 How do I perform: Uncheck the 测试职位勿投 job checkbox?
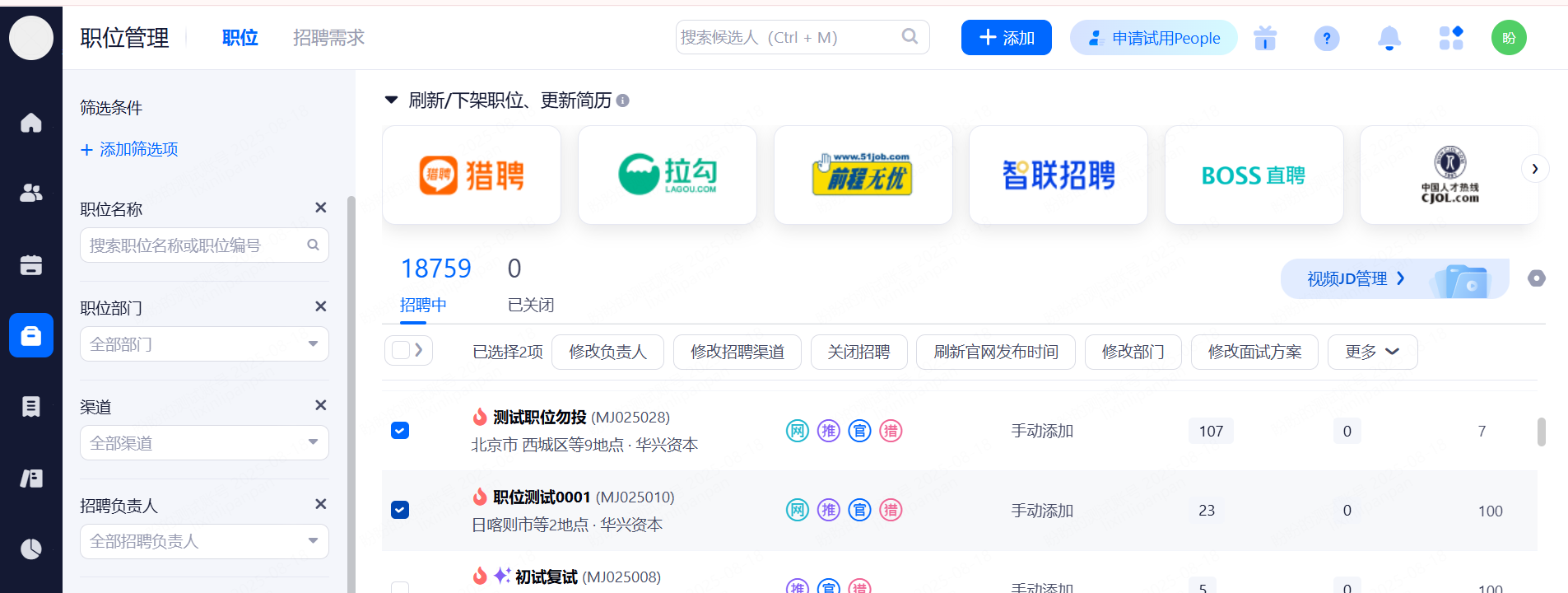tap(400, 431)
